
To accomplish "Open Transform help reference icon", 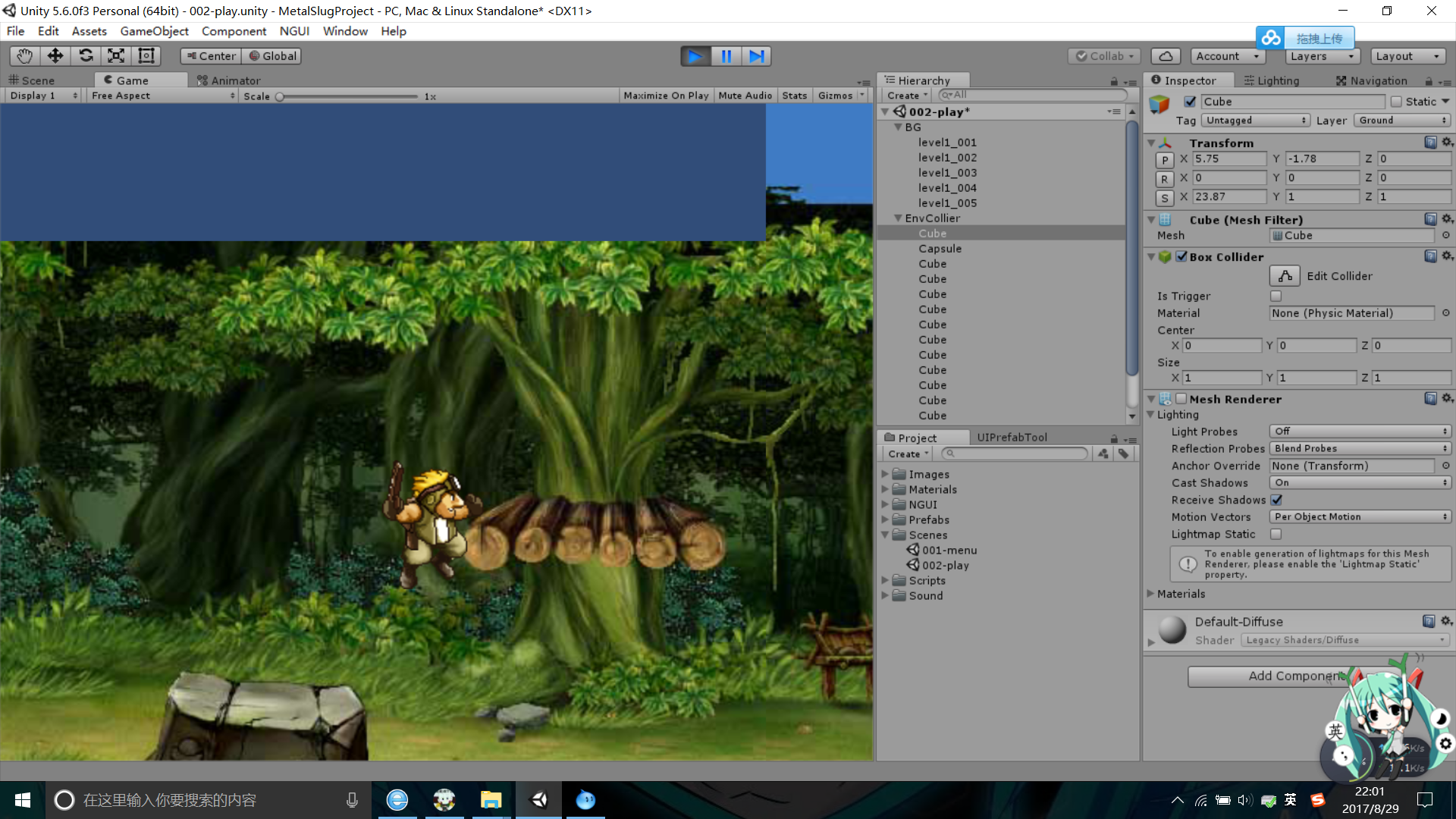I will point(1430,143).
